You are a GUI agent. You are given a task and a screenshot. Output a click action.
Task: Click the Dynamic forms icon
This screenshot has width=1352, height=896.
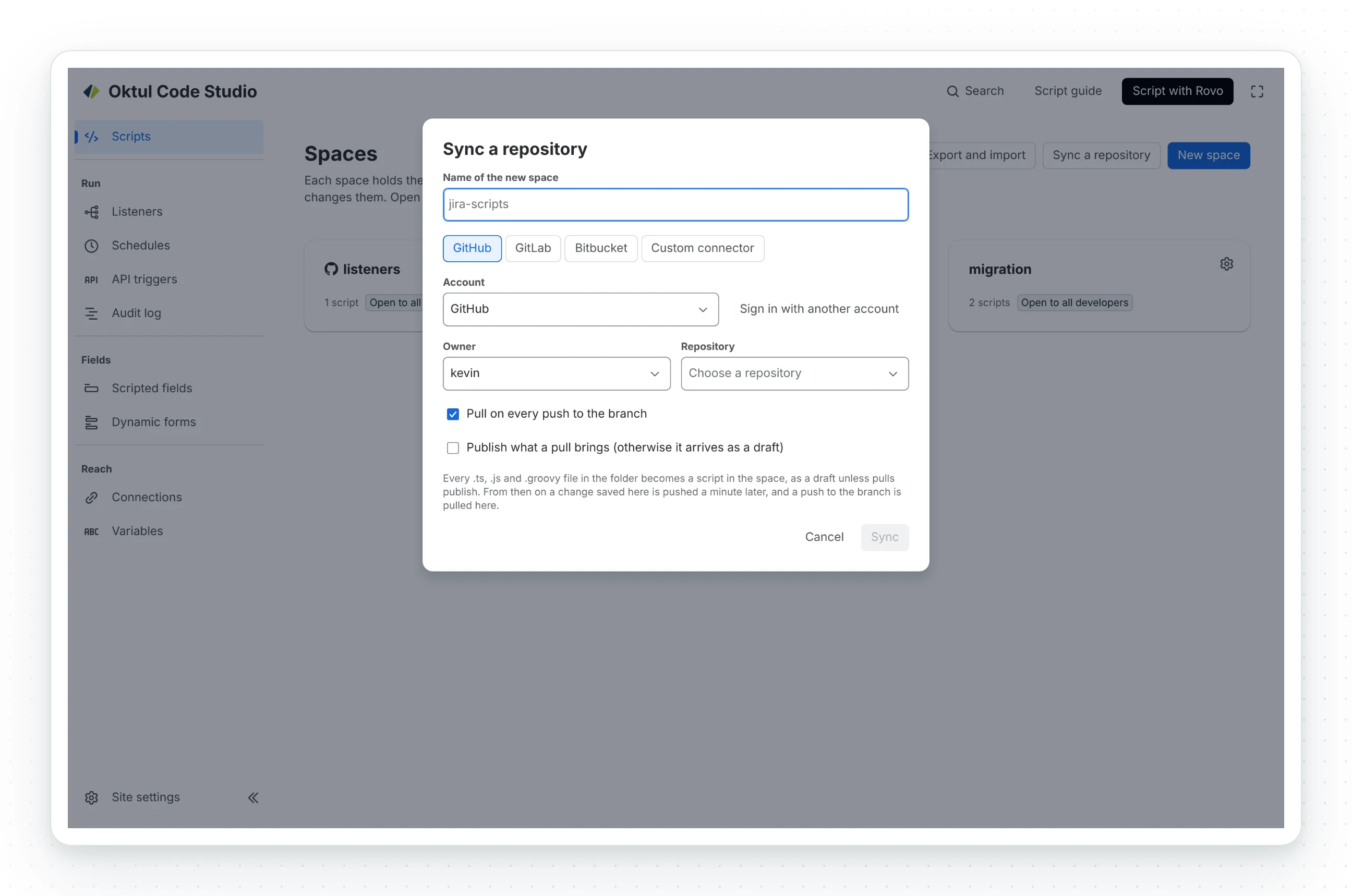[x=91, y=422]
